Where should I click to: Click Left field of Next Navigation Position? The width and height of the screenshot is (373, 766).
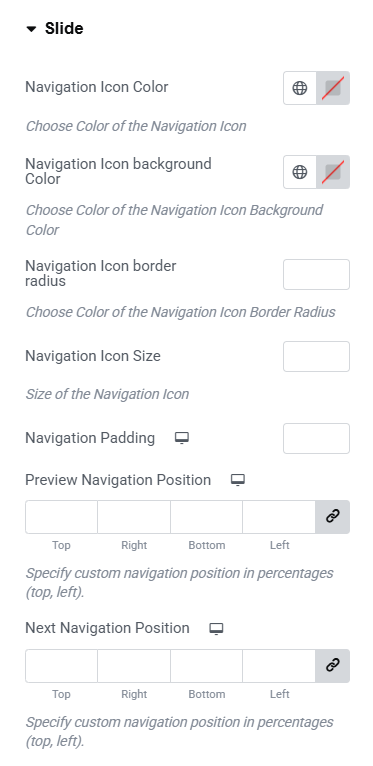click(279, 665)
